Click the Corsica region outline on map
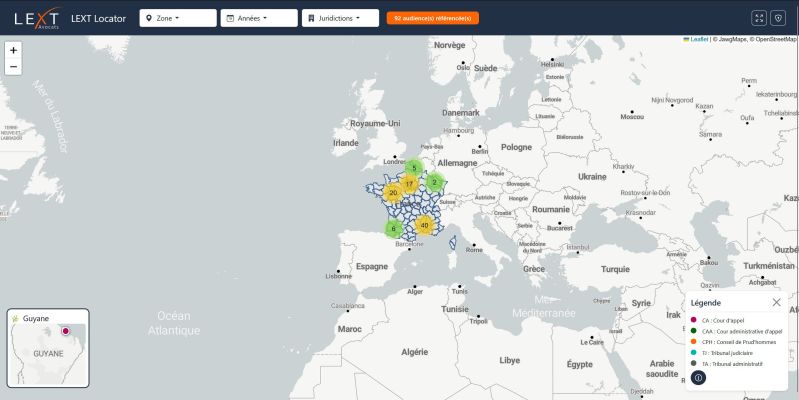 tap(452, 243)
